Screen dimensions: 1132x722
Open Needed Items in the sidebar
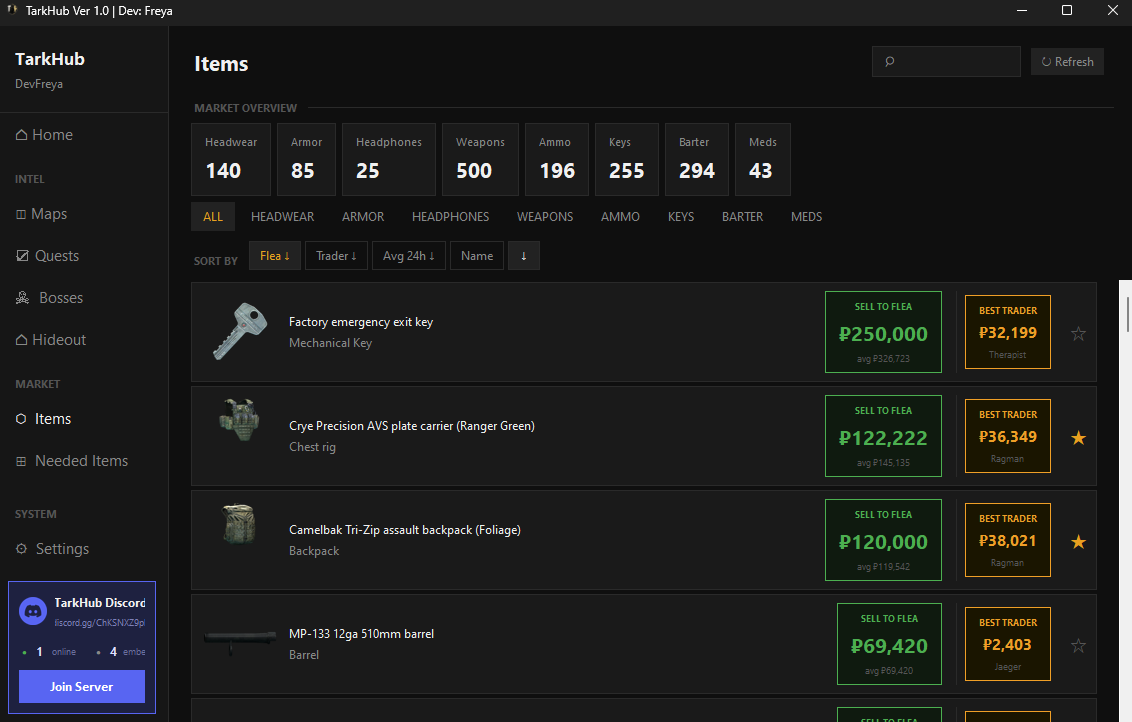pos(71,461)
